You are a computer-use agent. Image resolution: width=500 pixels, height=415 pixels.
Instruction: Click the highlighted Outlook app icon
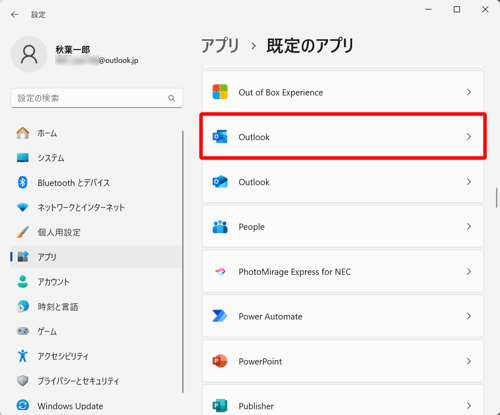(x=220, y=137)
